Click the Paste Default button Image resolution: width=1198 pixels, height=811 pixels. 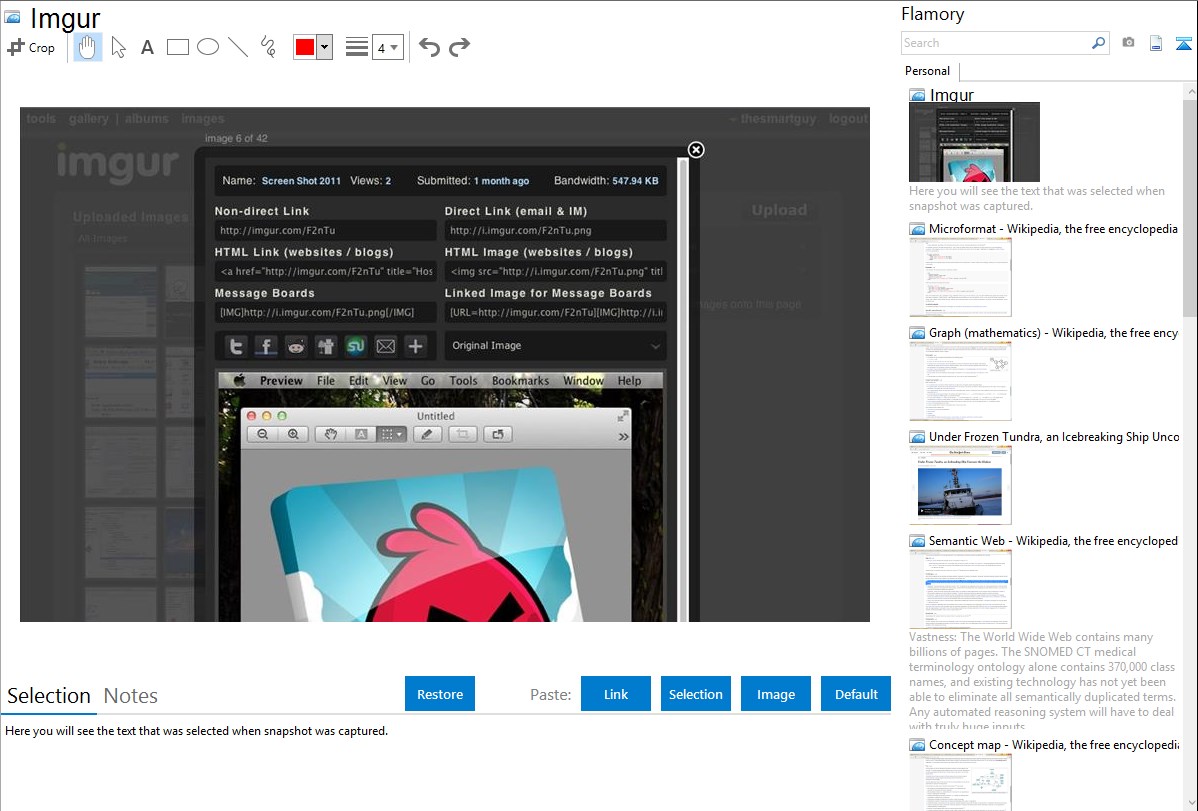point(856,693)
